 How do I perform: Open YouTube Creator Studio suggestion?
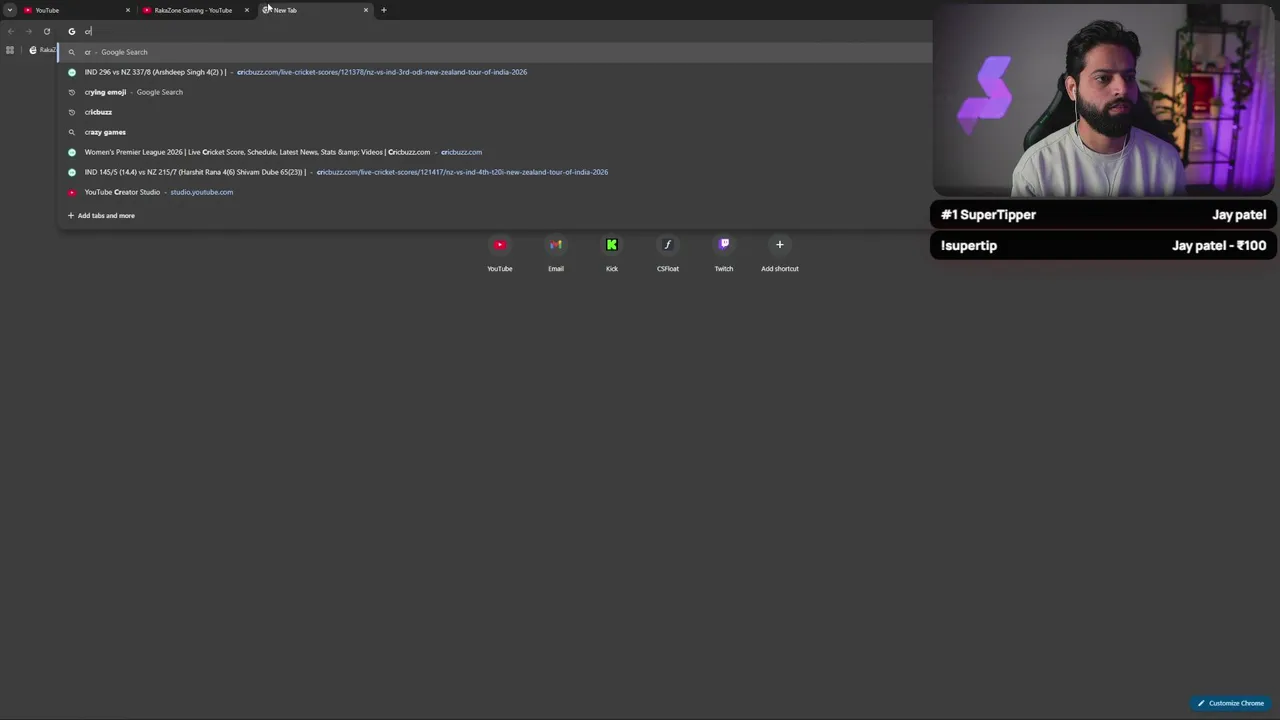[494, 192]
